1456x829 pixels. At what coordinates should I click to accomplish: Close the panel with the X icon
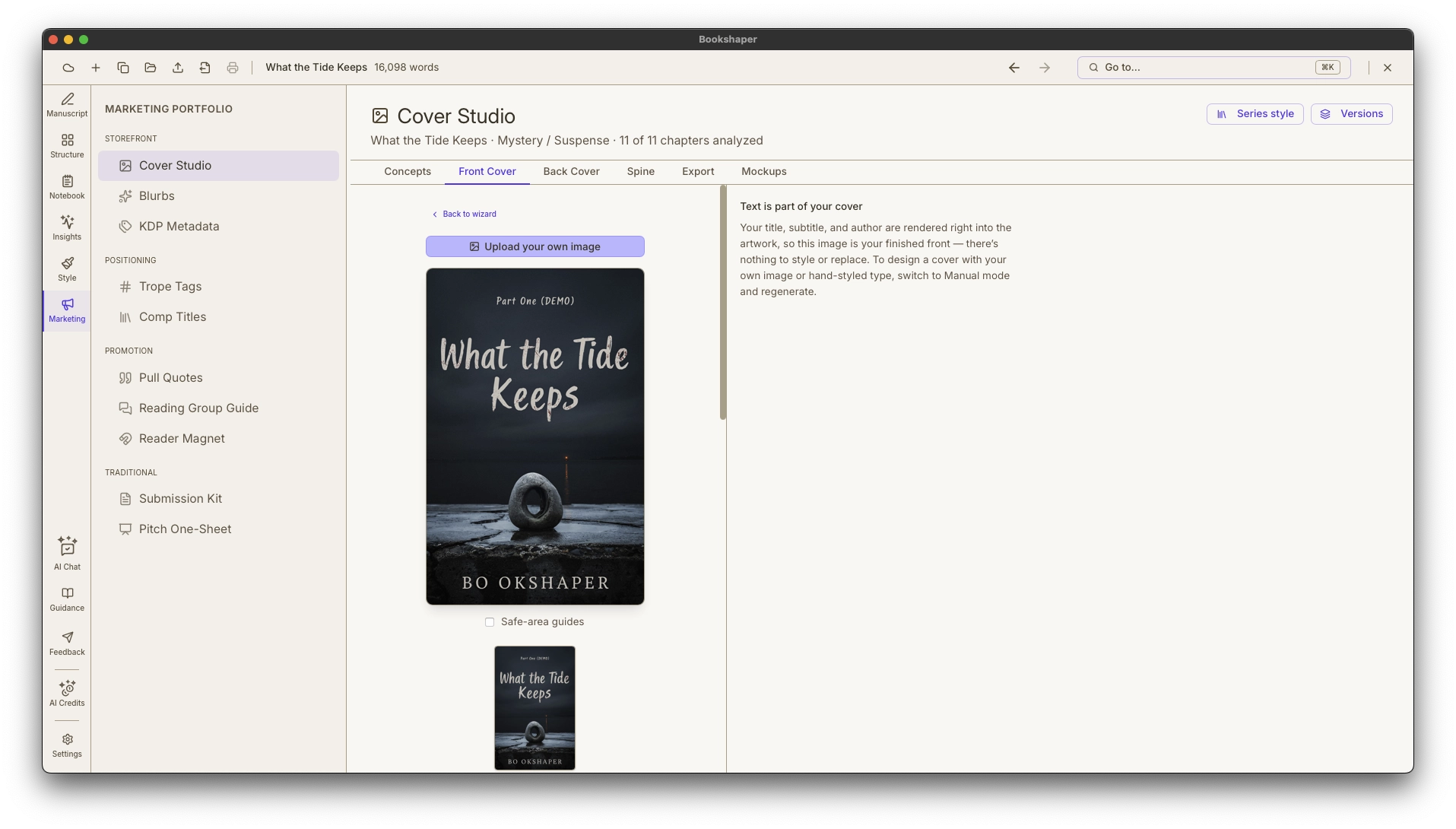pyautogui.click(x=1388, y=68)
